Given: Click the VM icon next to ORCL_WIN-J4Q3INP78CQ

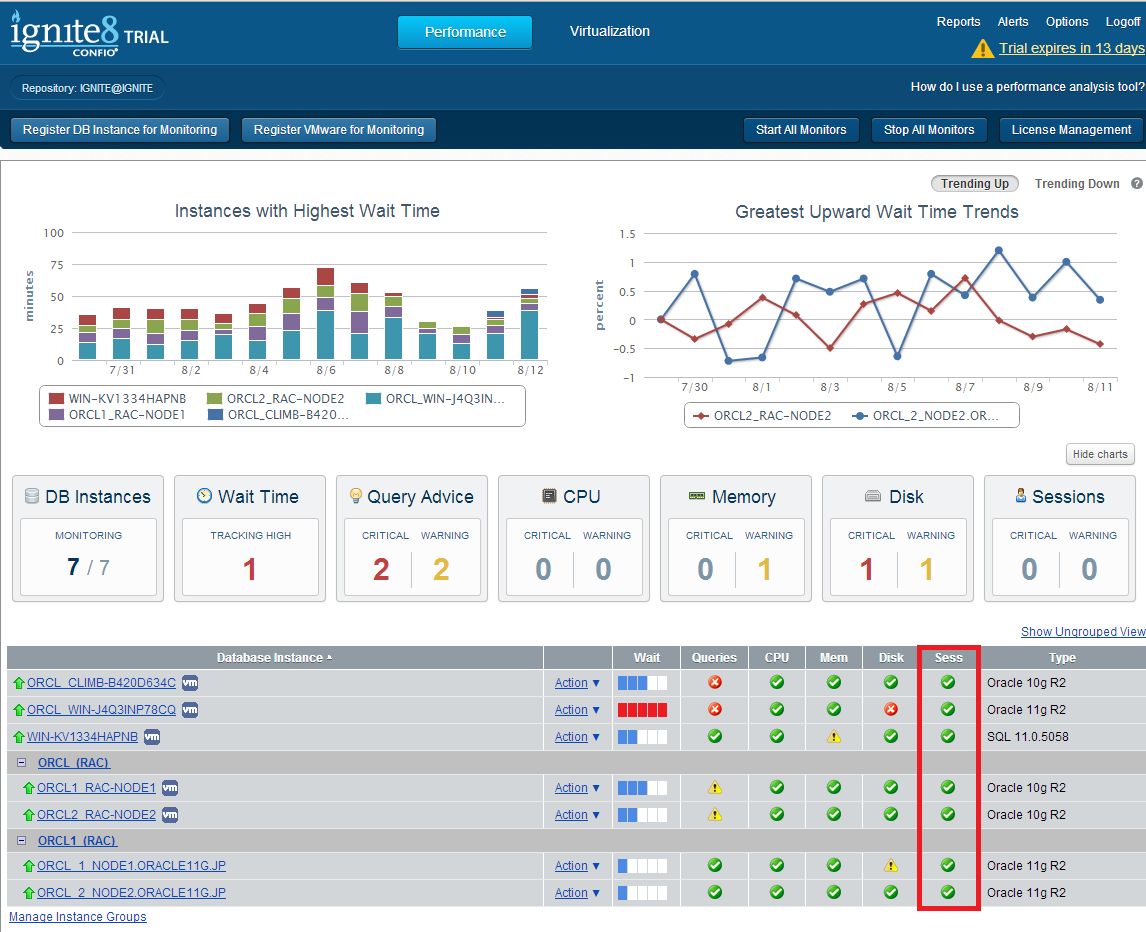Looking at the screenshot, I should [x=190, y=710].
